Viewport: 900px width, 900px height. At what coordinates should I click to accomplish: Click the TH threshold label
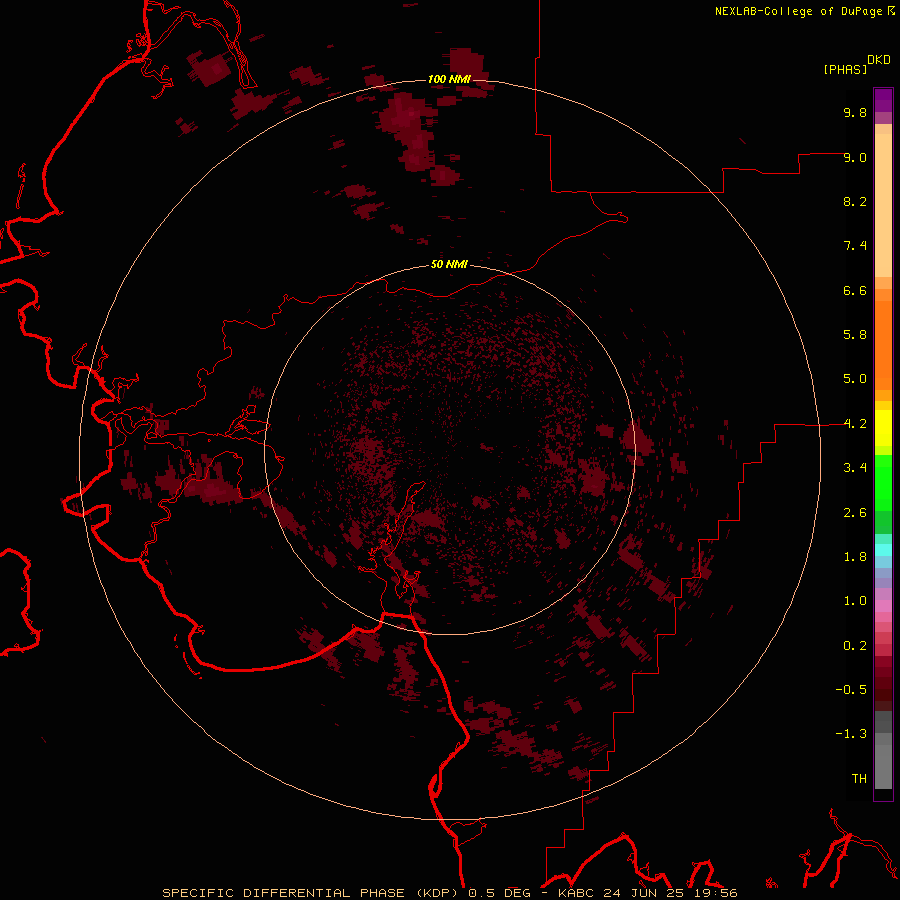click(x=859, y=779)
